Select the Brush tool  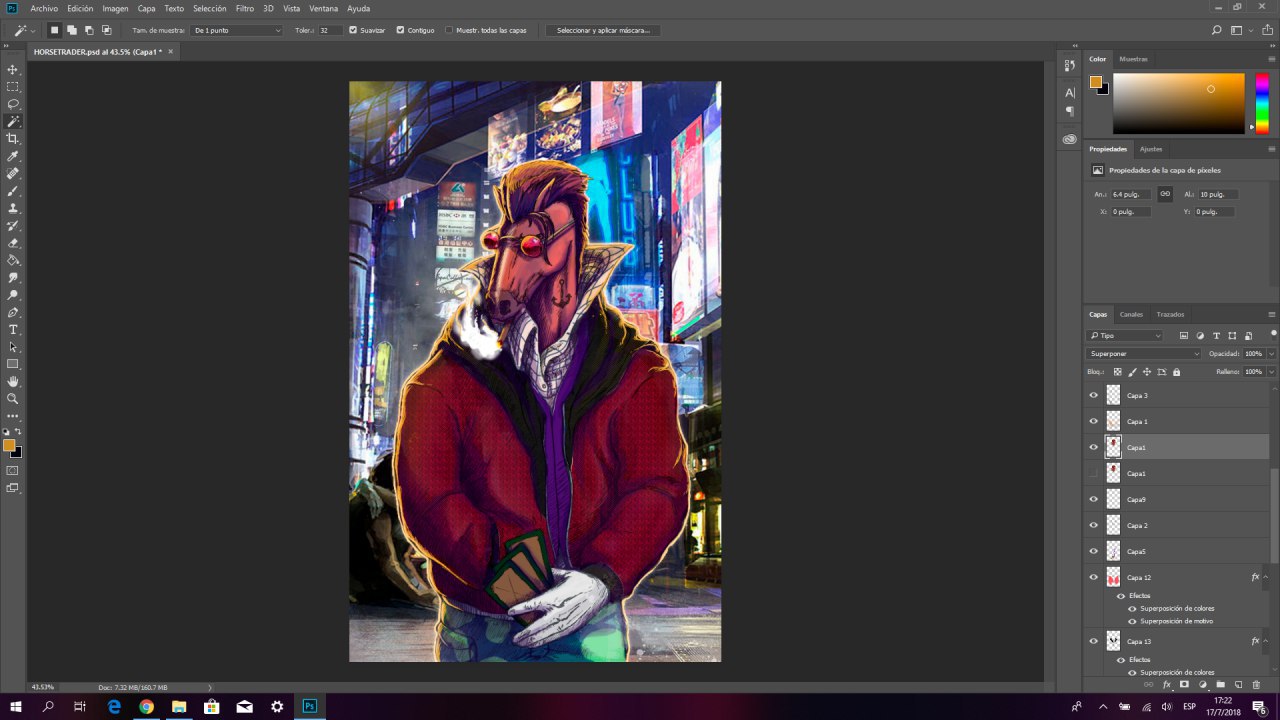(x=13, y=190)
